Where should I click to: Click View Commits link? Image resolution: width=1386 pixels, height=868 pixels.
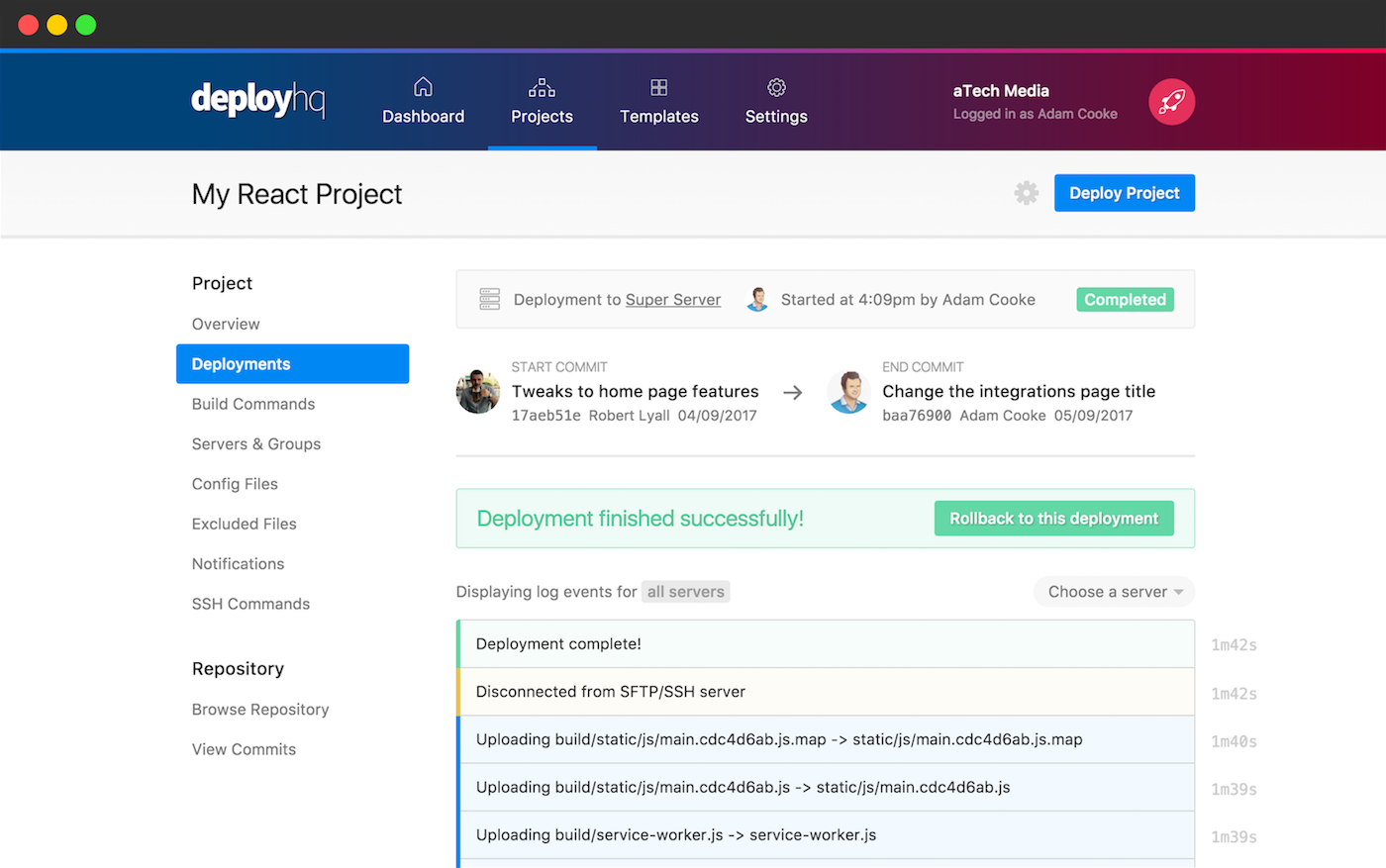[x=244, y=749]
